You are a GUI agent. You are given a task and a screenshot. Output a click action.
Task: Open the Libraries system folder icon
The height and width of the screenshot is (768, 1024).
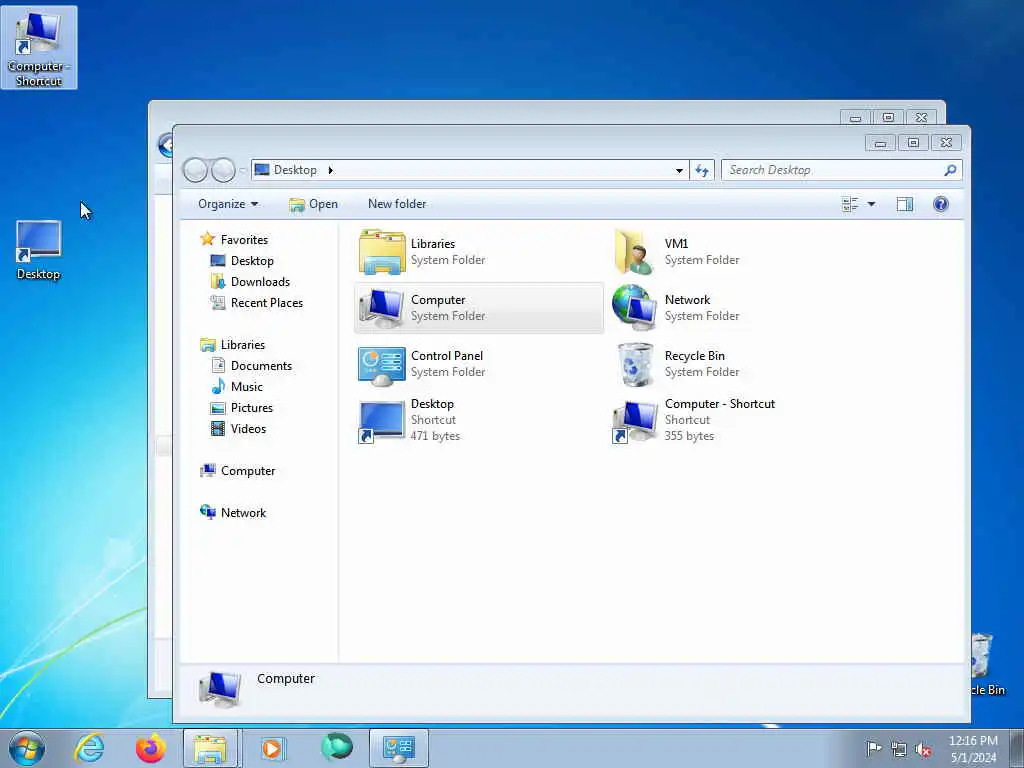382,252
